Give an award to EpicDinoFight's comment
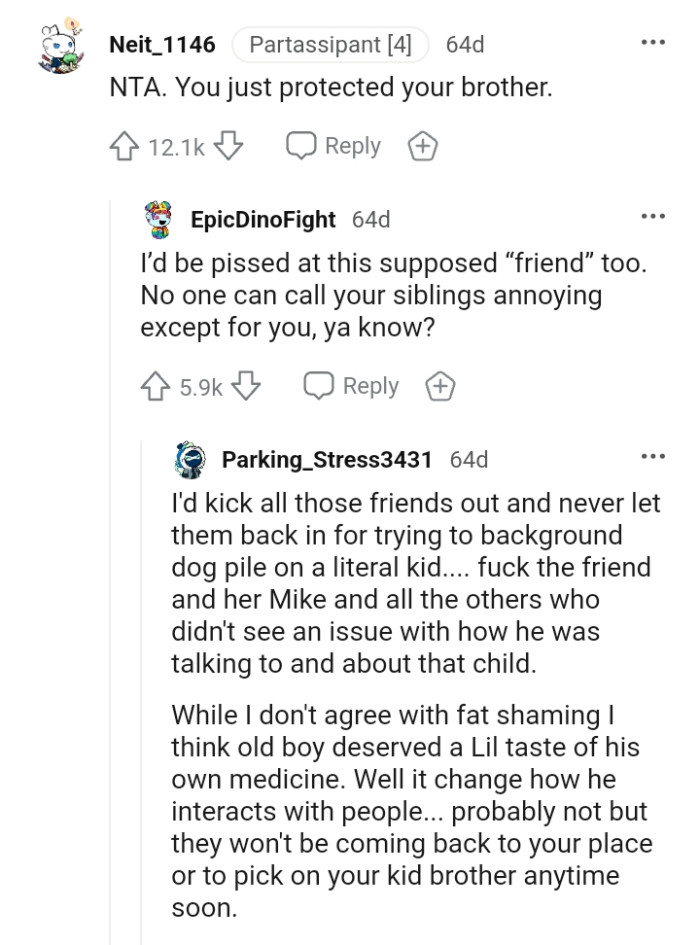Screen dimensions: 700x945 438,386
